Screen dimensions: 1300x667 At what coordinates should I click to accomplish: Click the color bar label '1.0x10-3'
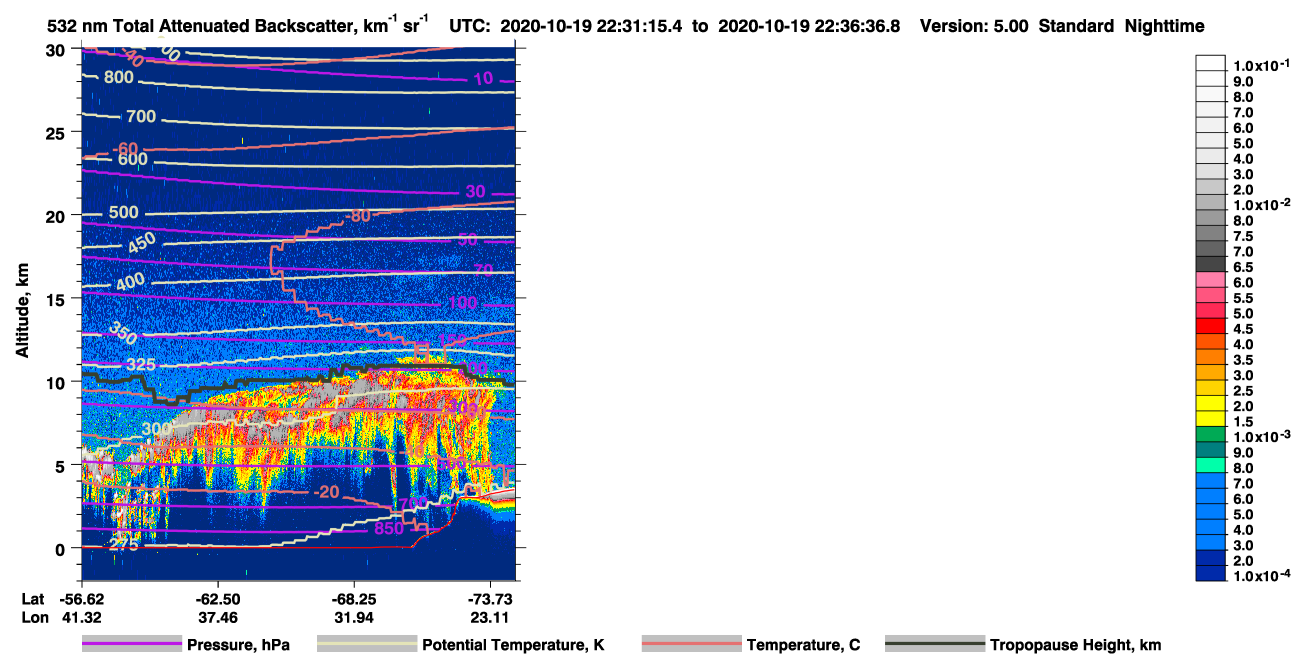pos(1262,436)
